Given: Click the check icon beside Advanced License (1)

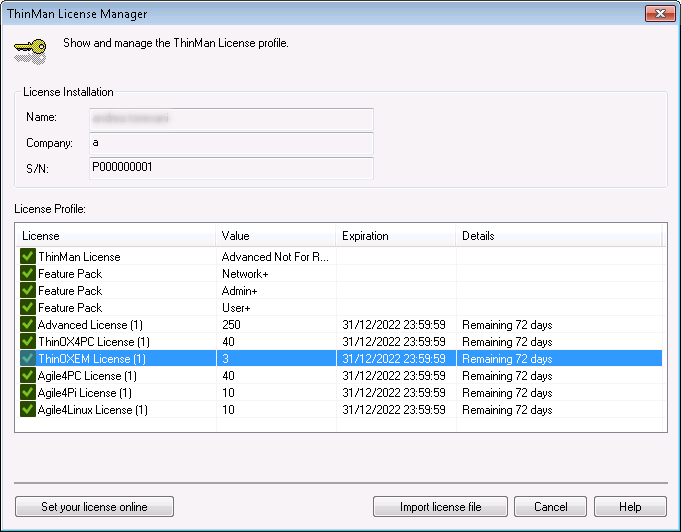Looking at the screenshot, I should 28,324.
